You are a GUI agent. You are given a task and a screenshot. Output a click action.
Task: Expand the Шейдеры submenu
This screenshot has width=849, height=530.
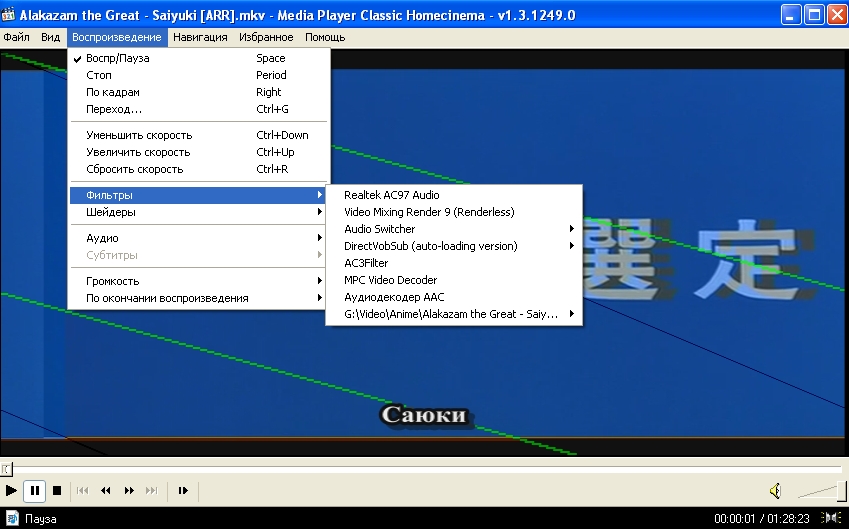pyautogui.click(x=198, y=212)
